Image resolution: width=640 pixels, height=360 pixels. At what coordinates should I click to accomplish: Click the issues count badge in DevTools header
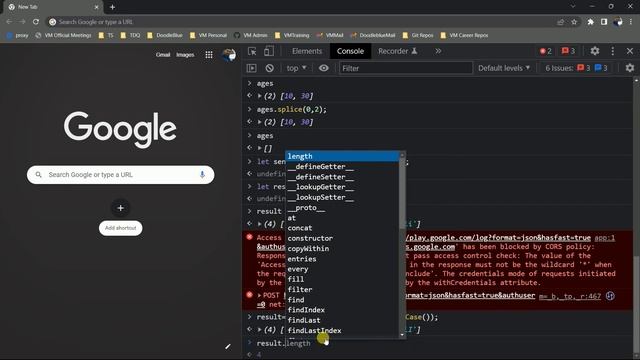pyautogui.click(x=568, y=51)
